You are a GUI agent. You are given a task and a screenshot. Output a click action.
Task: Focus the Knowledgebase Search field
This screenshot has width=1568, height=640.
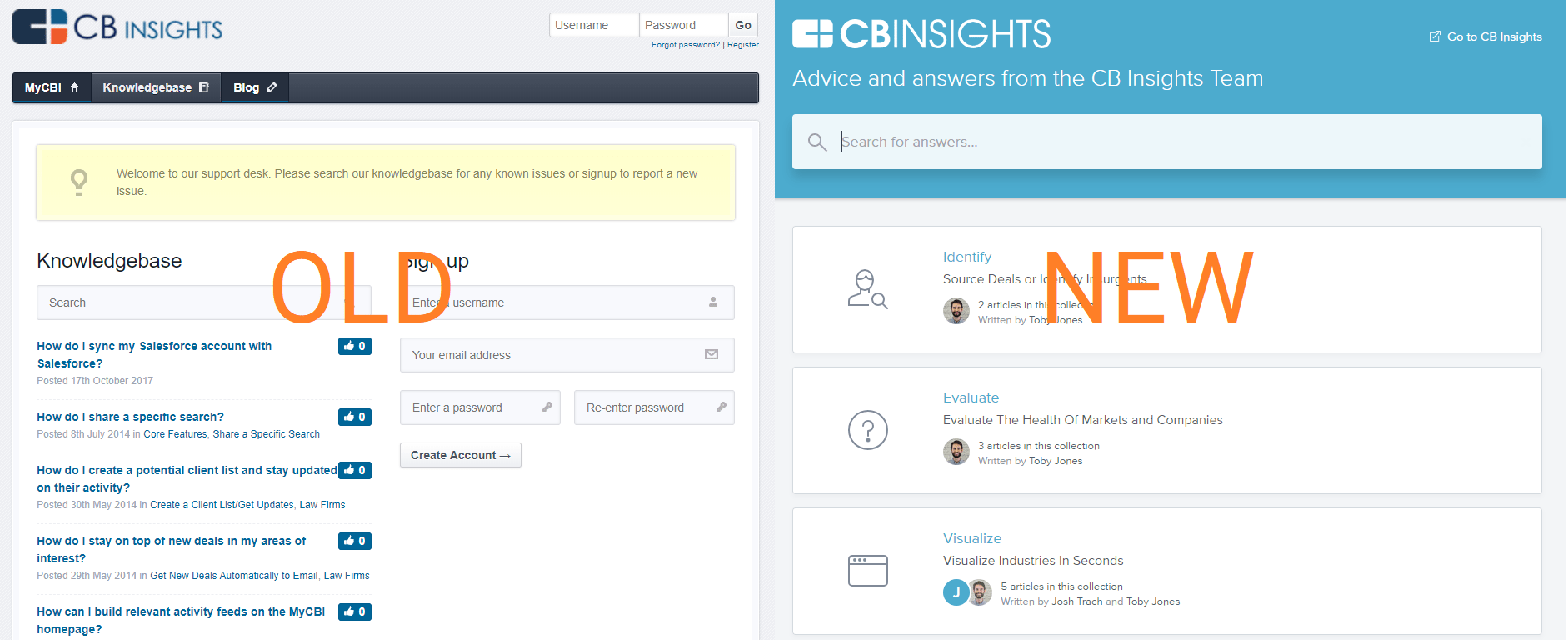204,302
